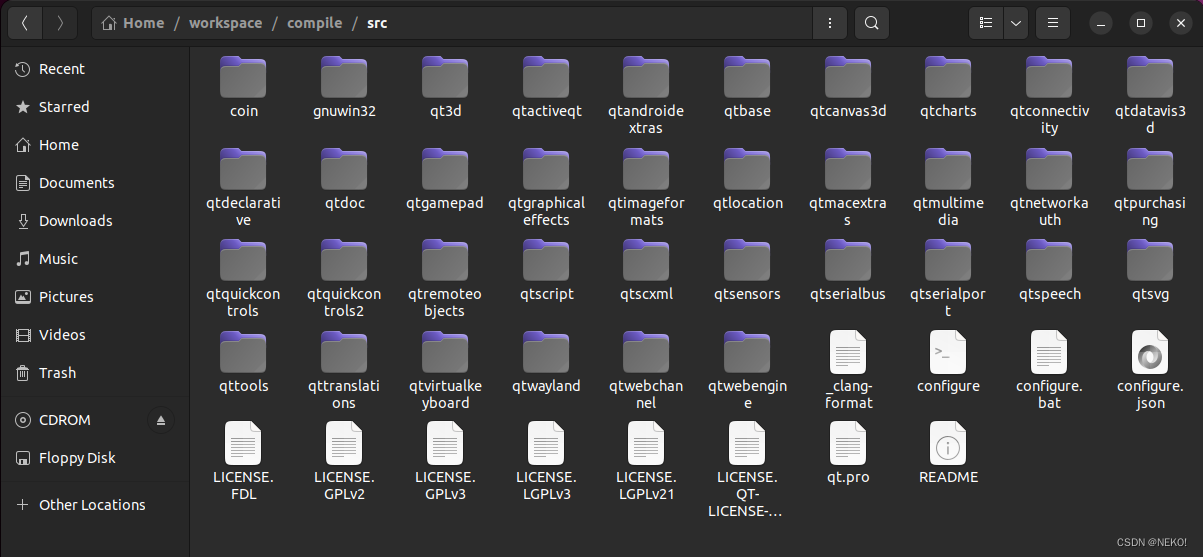Screen dimensions: 1203x557
Task: Select the README file
Action: (x=949, y=453)
